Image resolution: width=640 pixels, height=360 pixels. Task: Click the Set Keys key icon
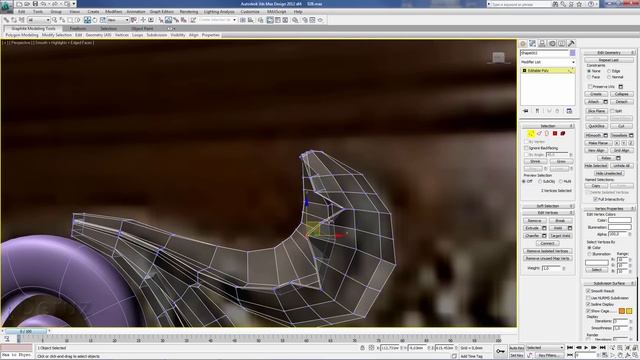tap(500, 351)
